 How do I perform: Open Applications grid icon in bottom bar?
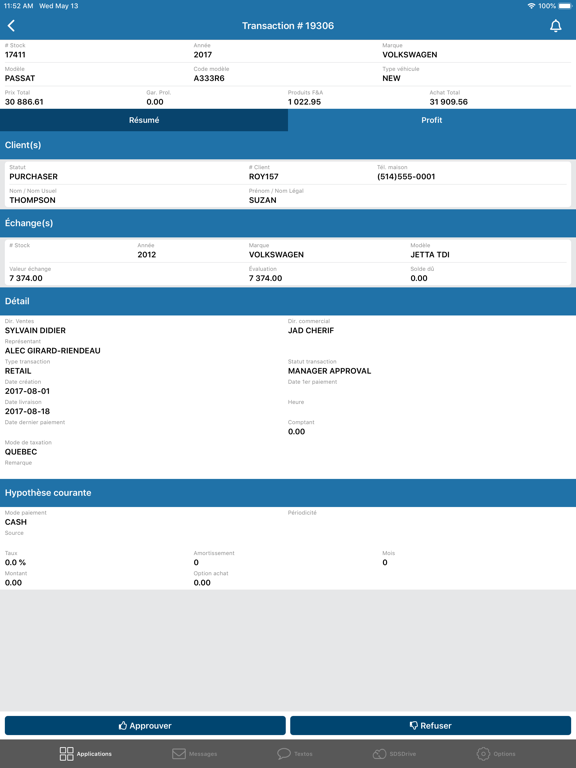pos(67,754)
